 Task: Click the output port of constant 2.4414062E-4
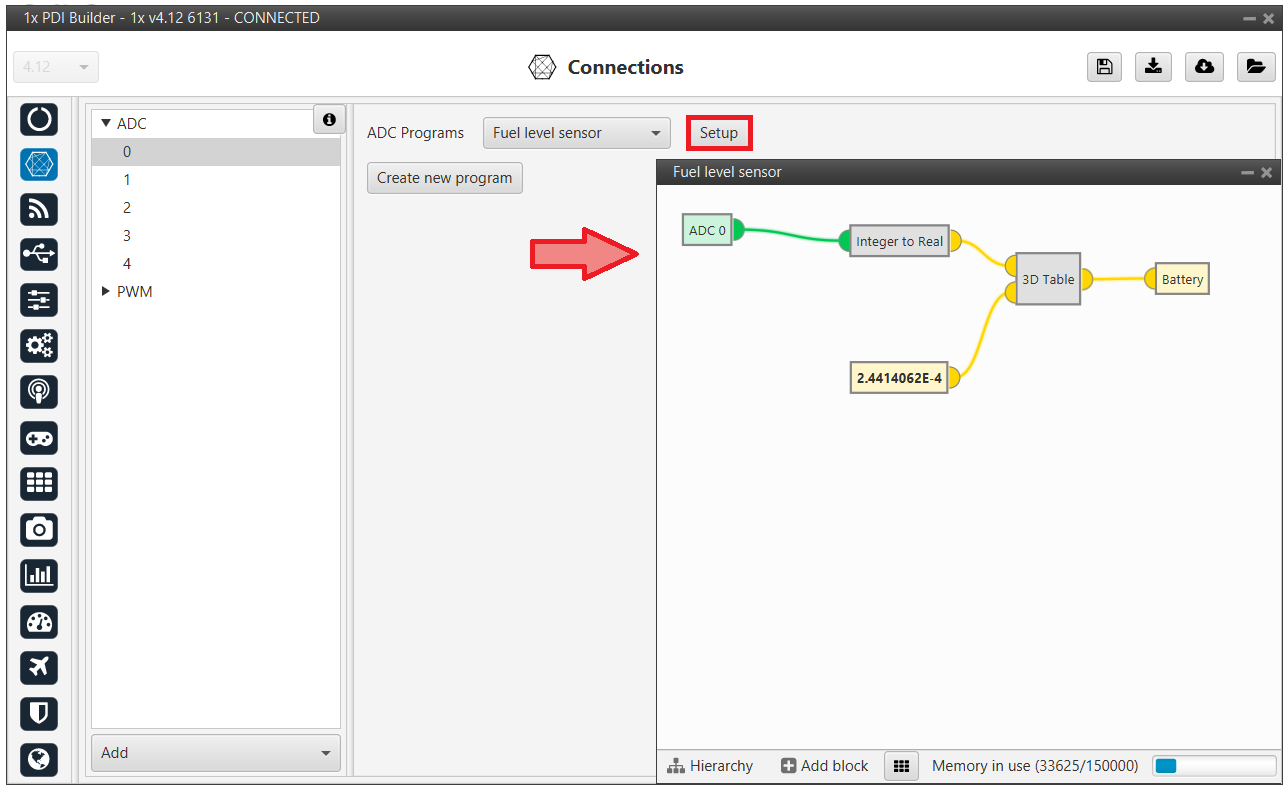tap(955, 378)
